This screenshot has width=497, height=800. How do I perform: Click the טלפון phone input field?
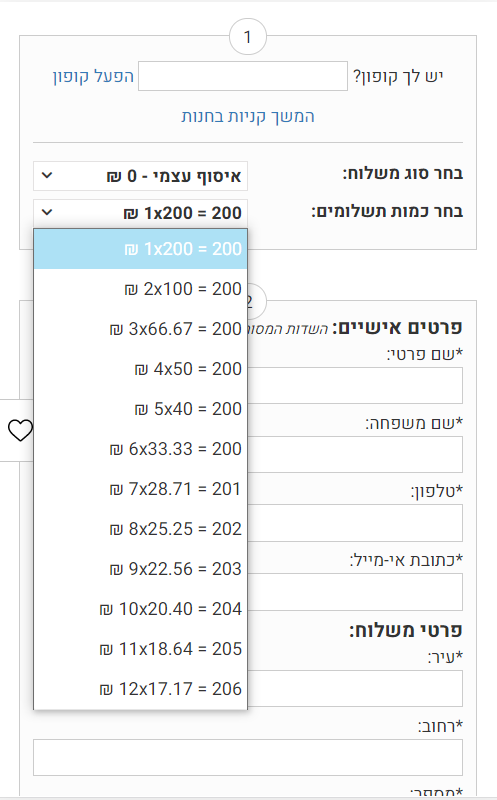click(355, 523)
